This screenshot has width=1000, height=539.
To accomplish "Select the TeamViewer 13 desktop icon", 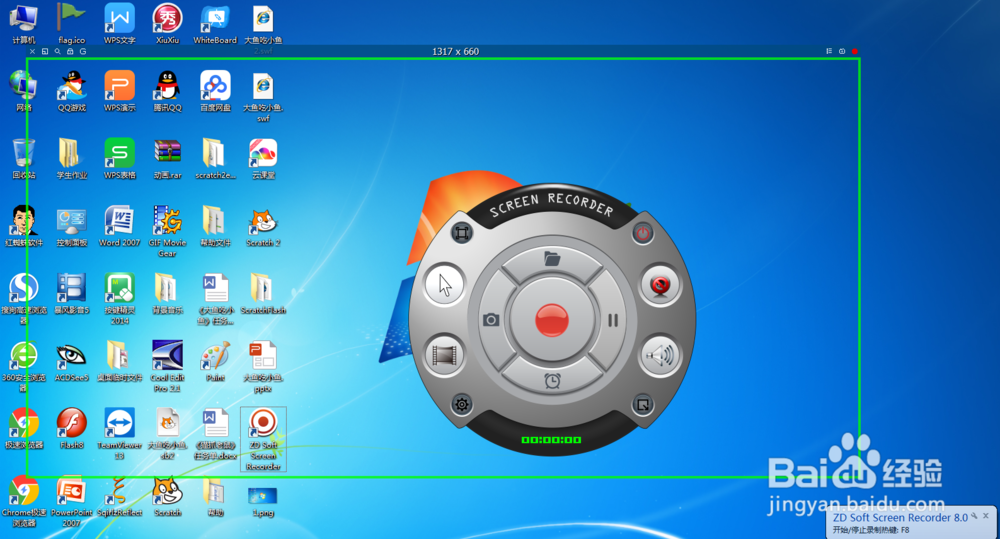I will coord(119,434).
